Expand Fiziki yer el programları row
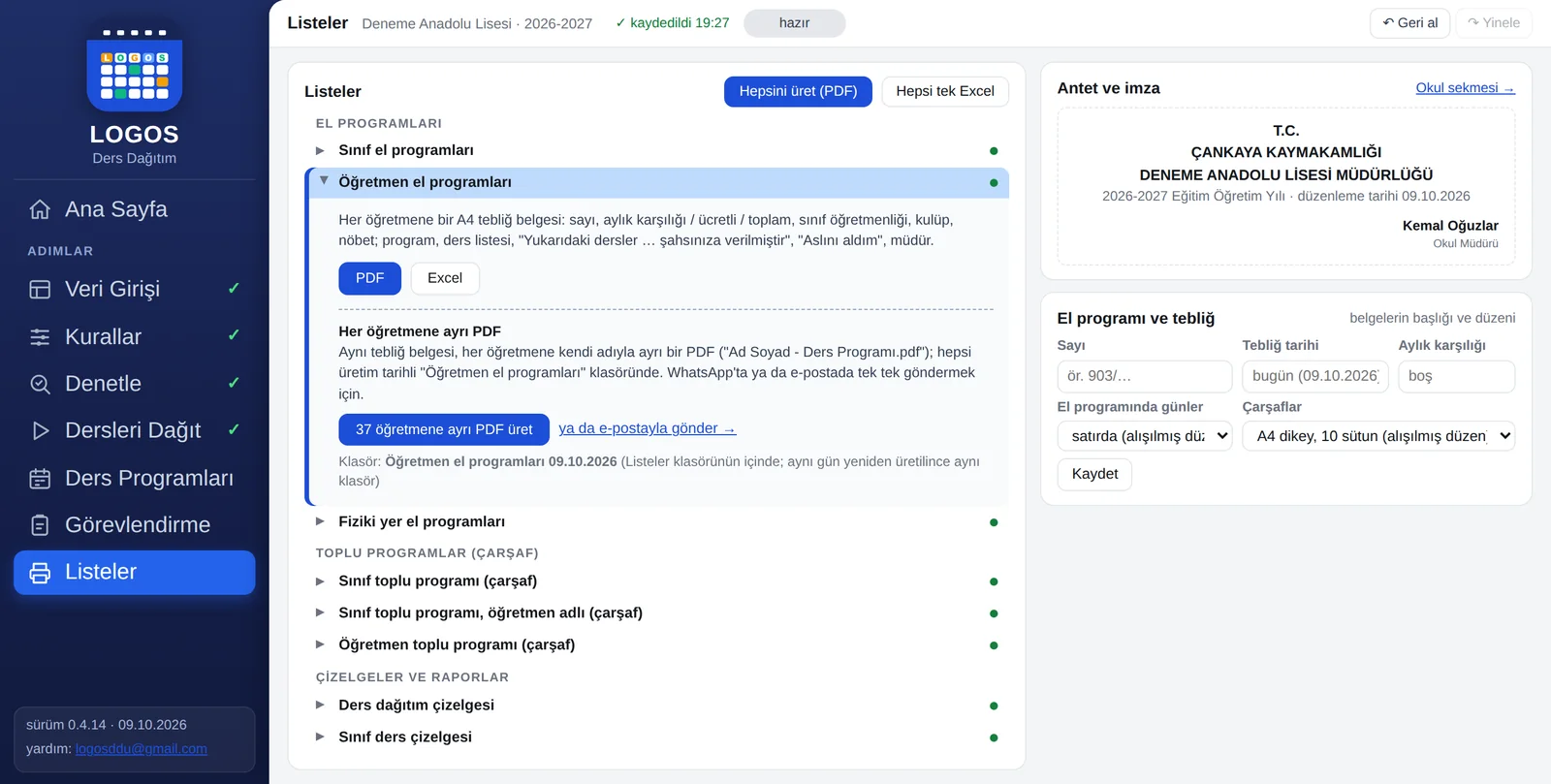Image resolution: width=1551 pixels, height=784 pixels. (656, 521)
